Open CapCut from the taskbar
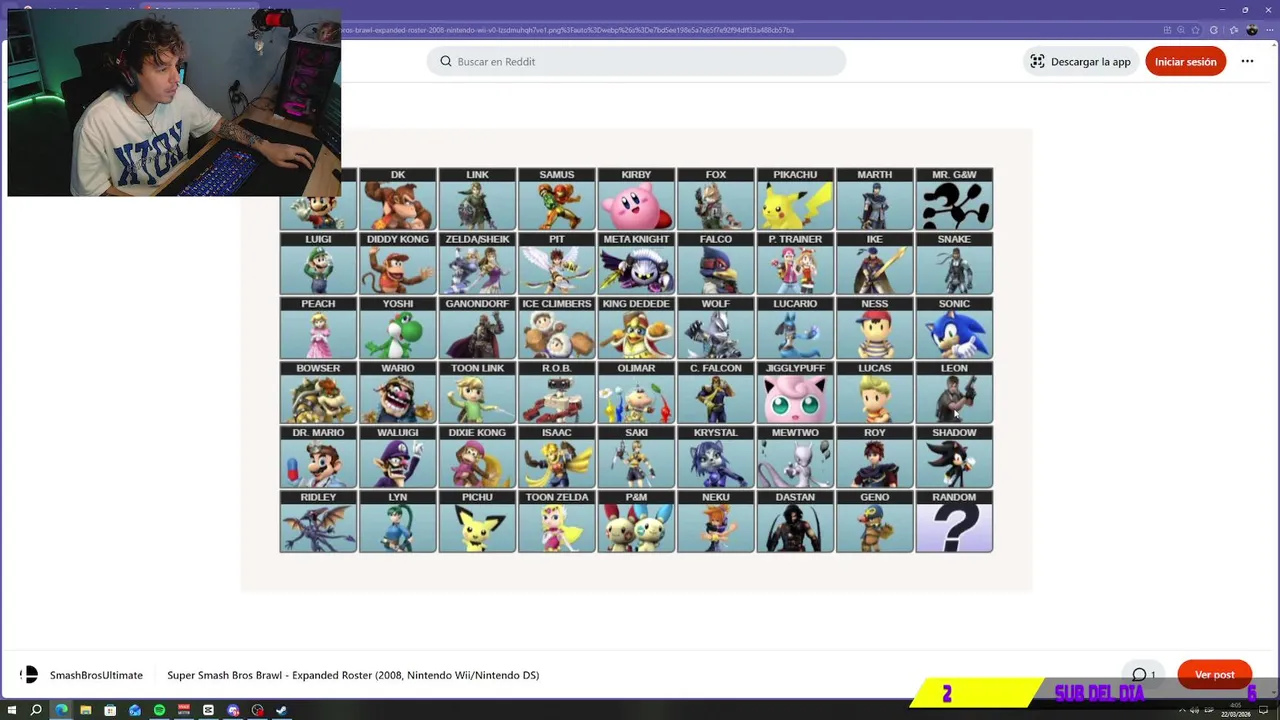 coord(208,710)
